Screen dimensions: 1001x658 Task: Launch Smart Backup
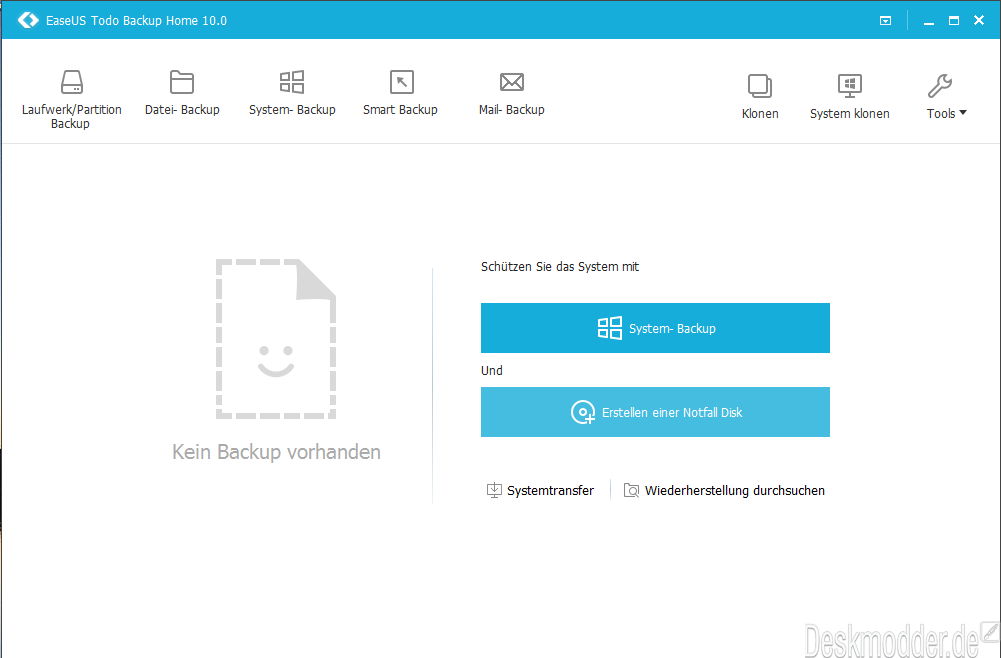(x=400, y=93)
